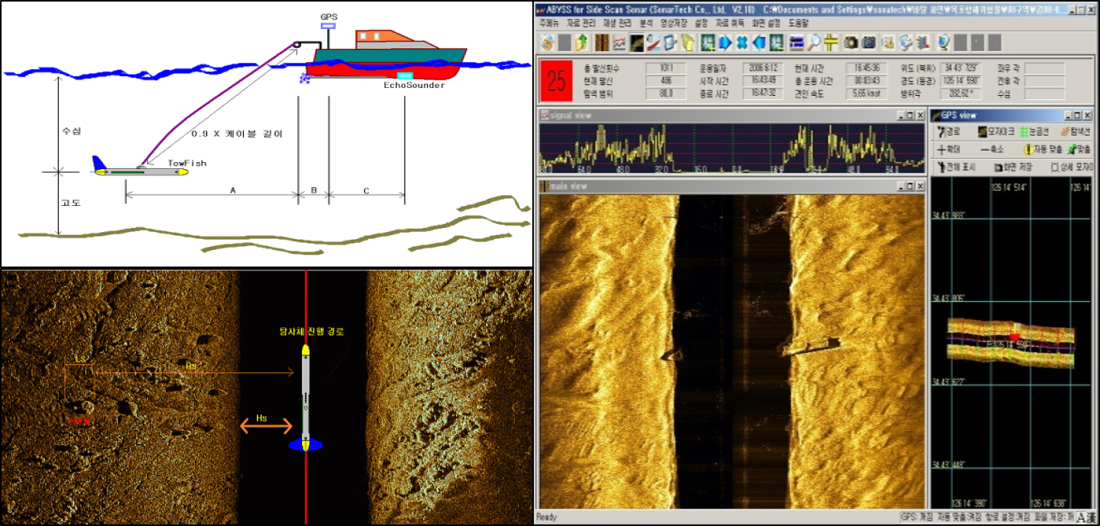This screenshot has height=526, width=1100.
Task: Open the 분석 menu
Action: coord(645,21)
